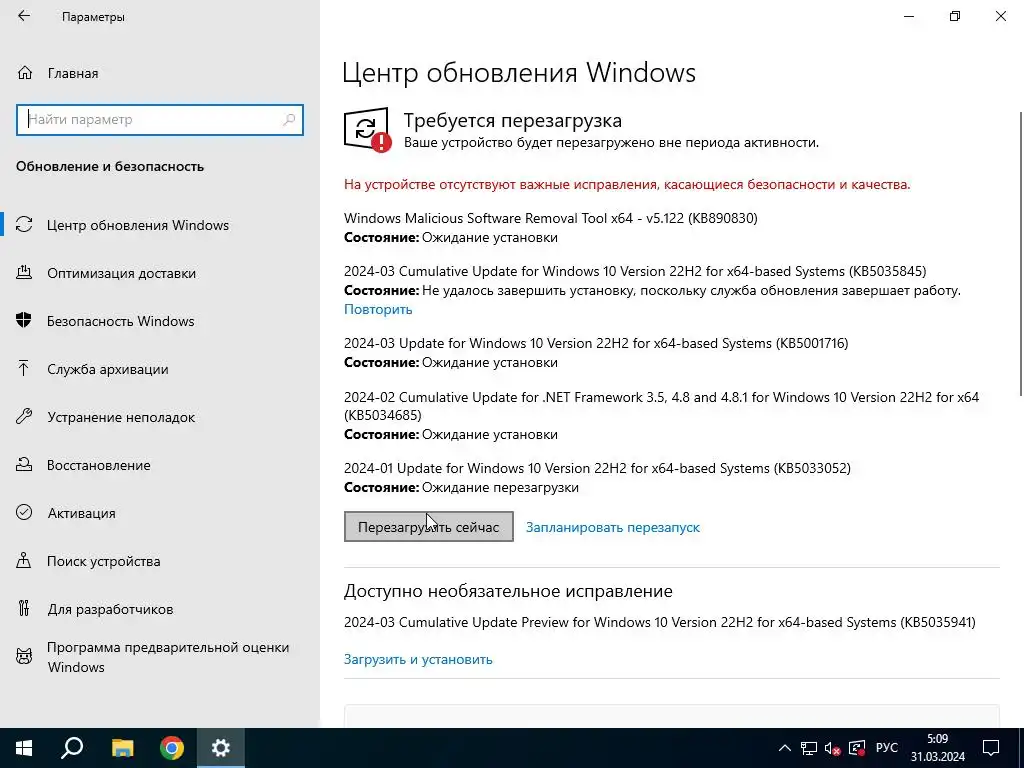This screenshot has height=768, width=1024.
Task: Click the Устранение неполадок wrench icon
Action: 24,417
